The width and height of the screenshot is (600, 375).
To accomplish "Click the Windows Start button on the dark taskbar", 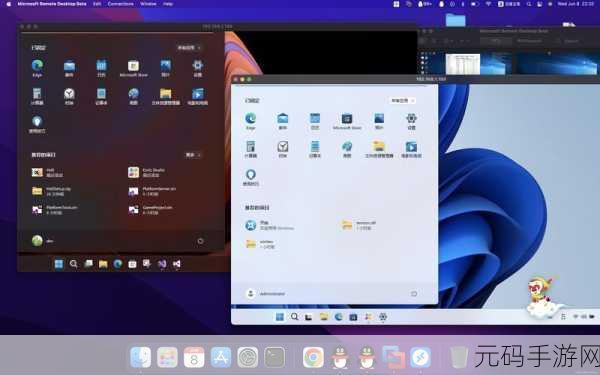I will click(x=59, y=264).
